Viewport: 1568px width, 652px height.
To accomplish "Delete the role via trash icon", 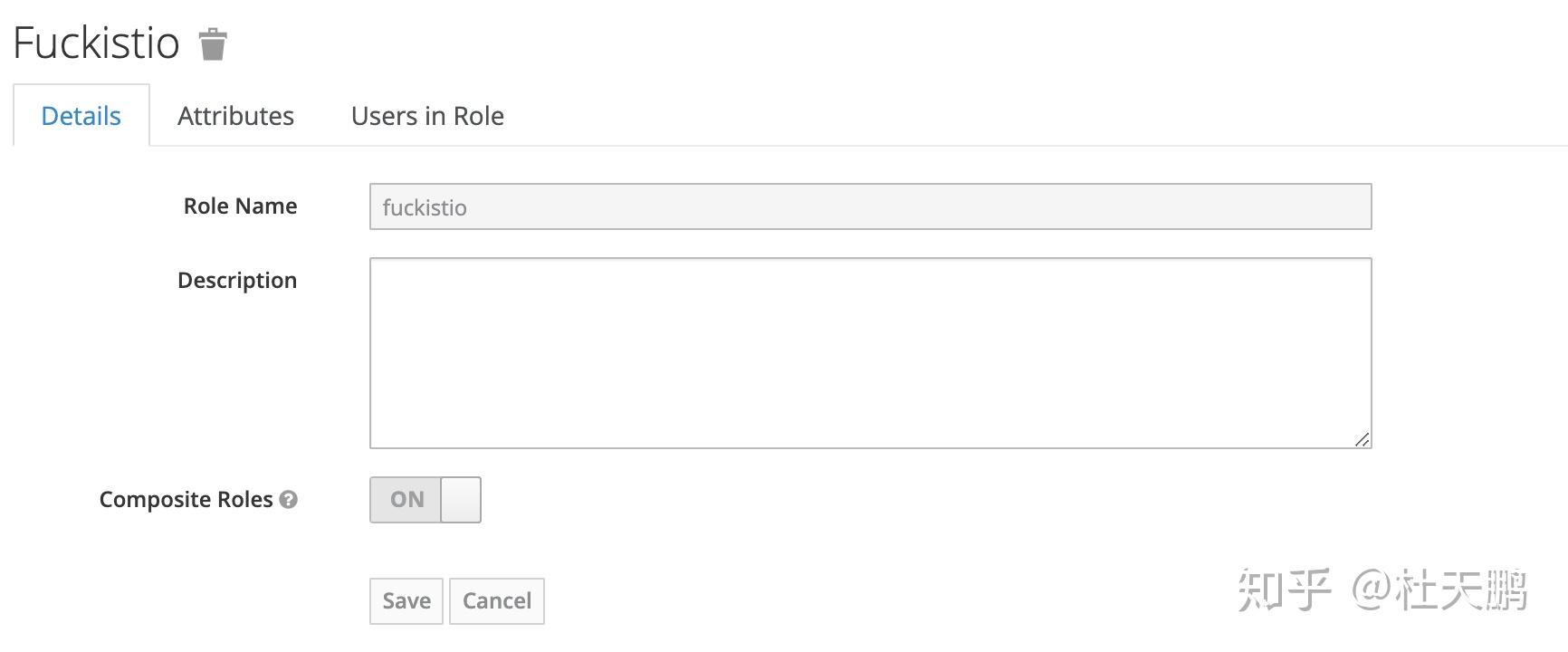I will click(213, 43).
